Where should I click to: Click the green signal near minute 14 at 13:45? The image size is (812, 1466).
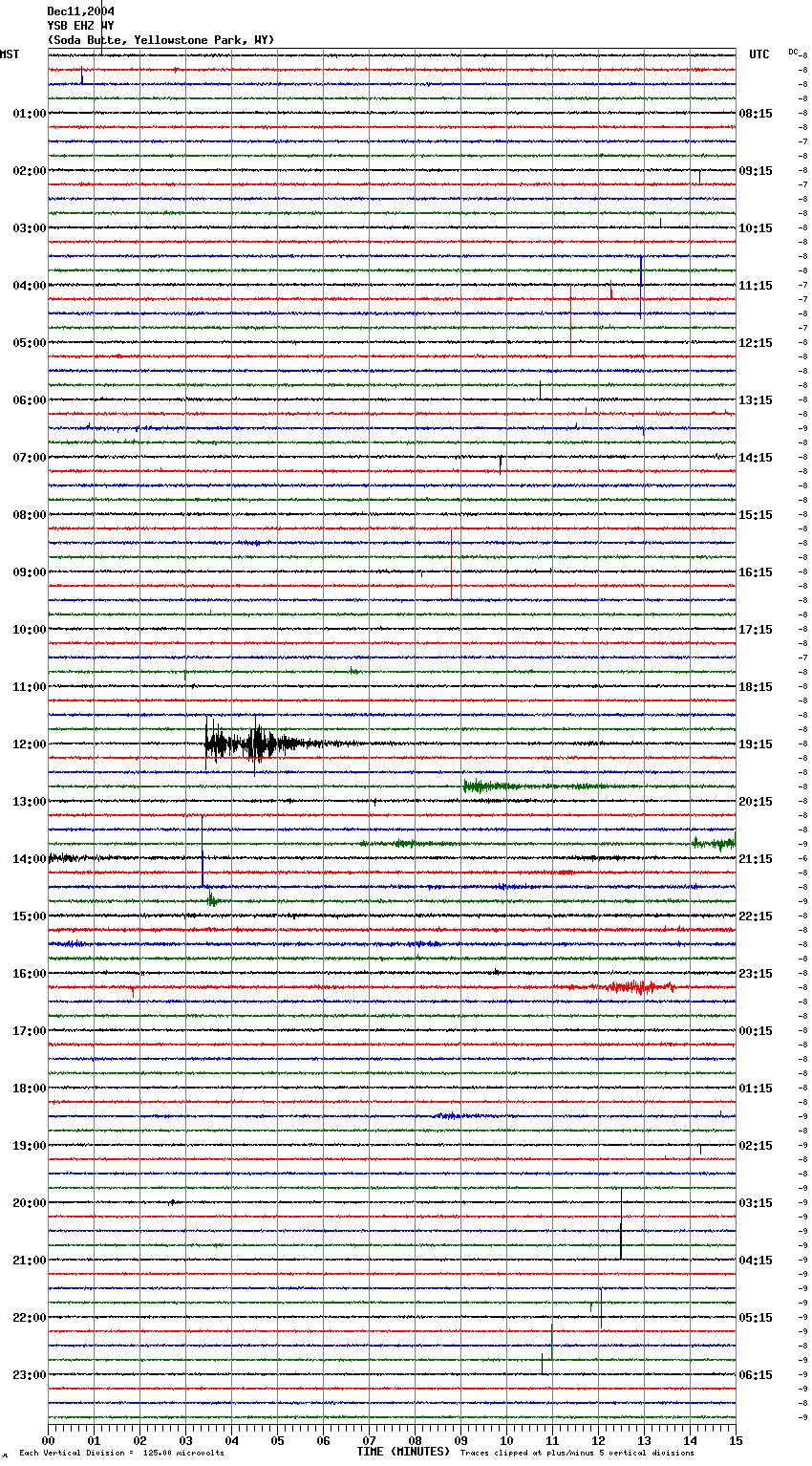point(714,843)
